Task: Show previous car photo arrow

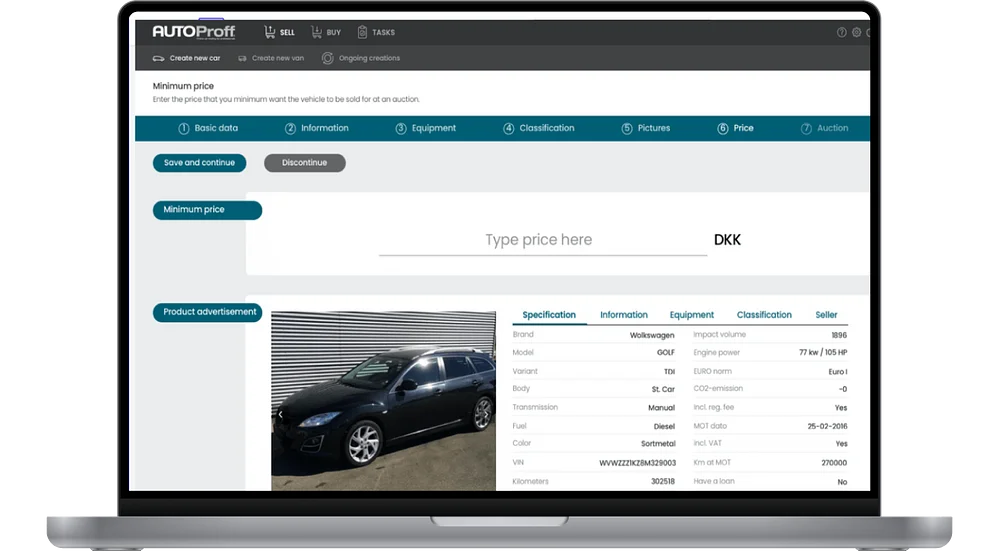Action: tap(280, 414)
